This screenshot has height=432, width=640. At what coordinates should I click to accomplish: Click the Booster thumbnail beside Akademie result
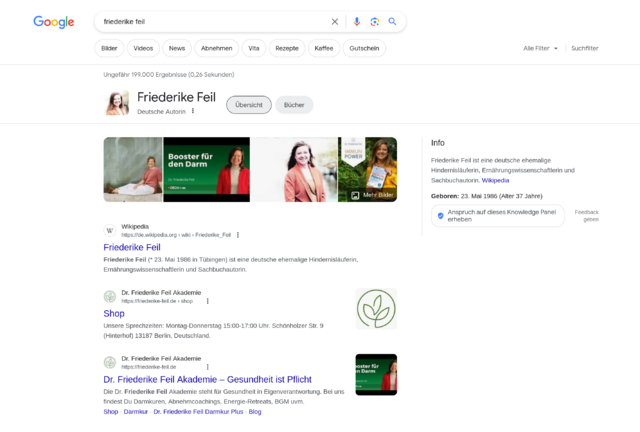click(376, 374)
